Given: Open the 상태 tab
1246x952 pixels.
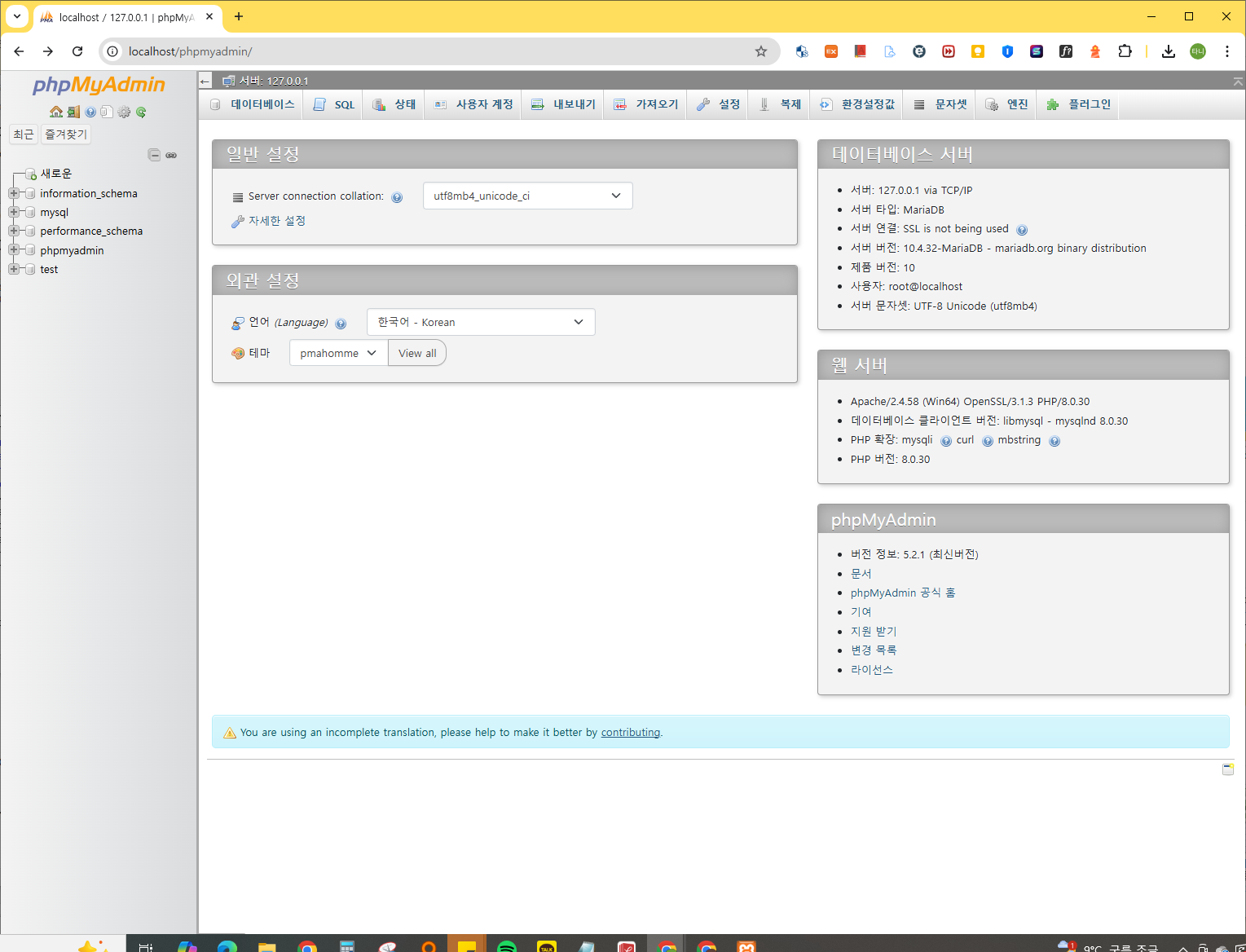Looking at the screenshot, I should [x=394, y=104].
